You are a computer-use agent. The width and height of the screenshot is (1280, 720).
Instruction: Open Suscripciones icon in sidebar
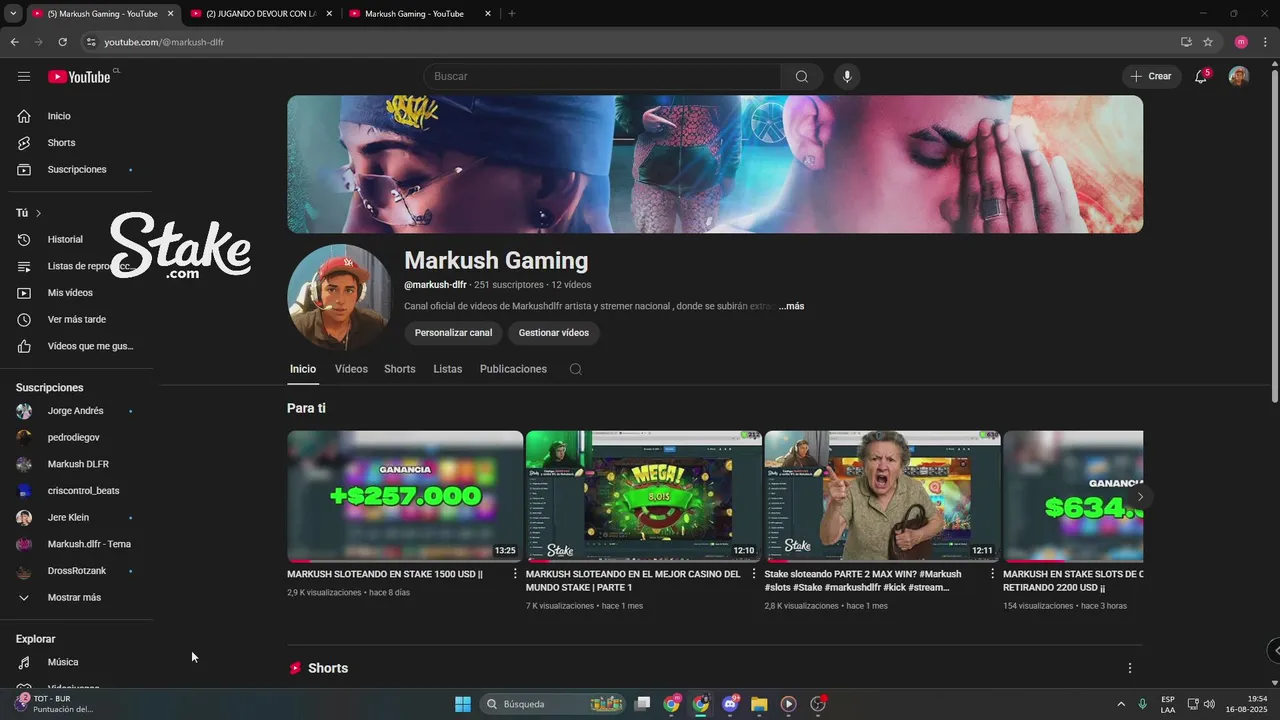click(24, 169)
